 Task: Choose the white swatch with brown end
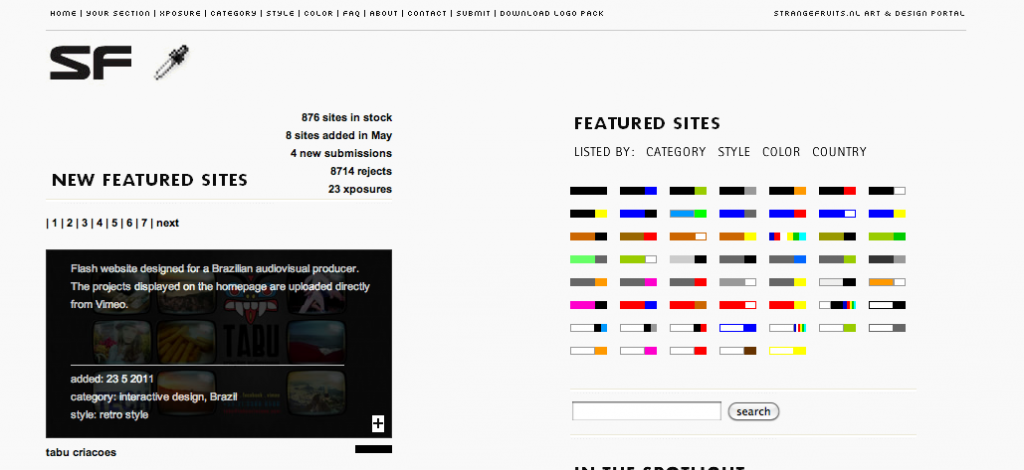737,351
